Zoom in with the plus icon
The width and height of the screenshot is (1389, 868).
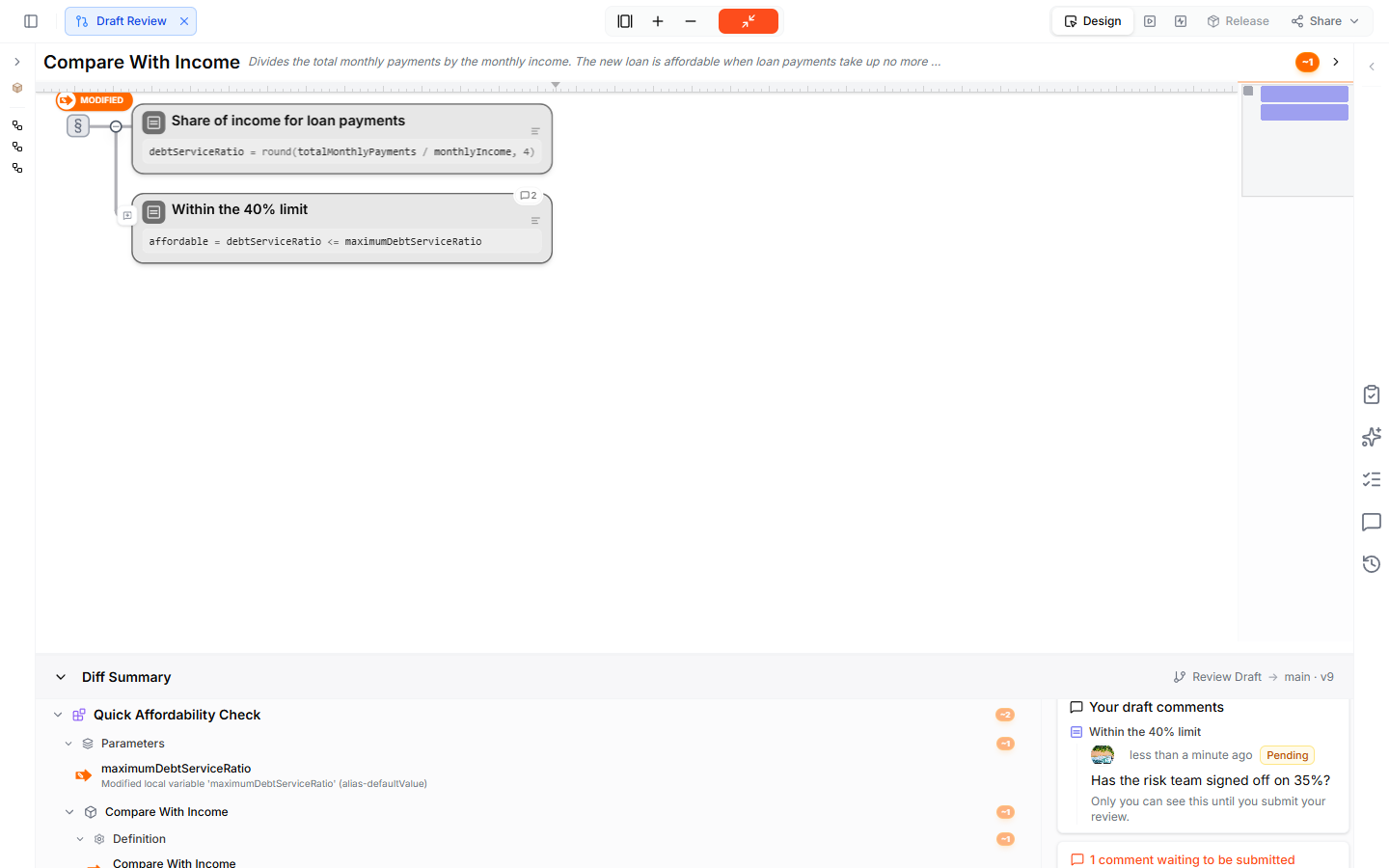click(658, 21)
